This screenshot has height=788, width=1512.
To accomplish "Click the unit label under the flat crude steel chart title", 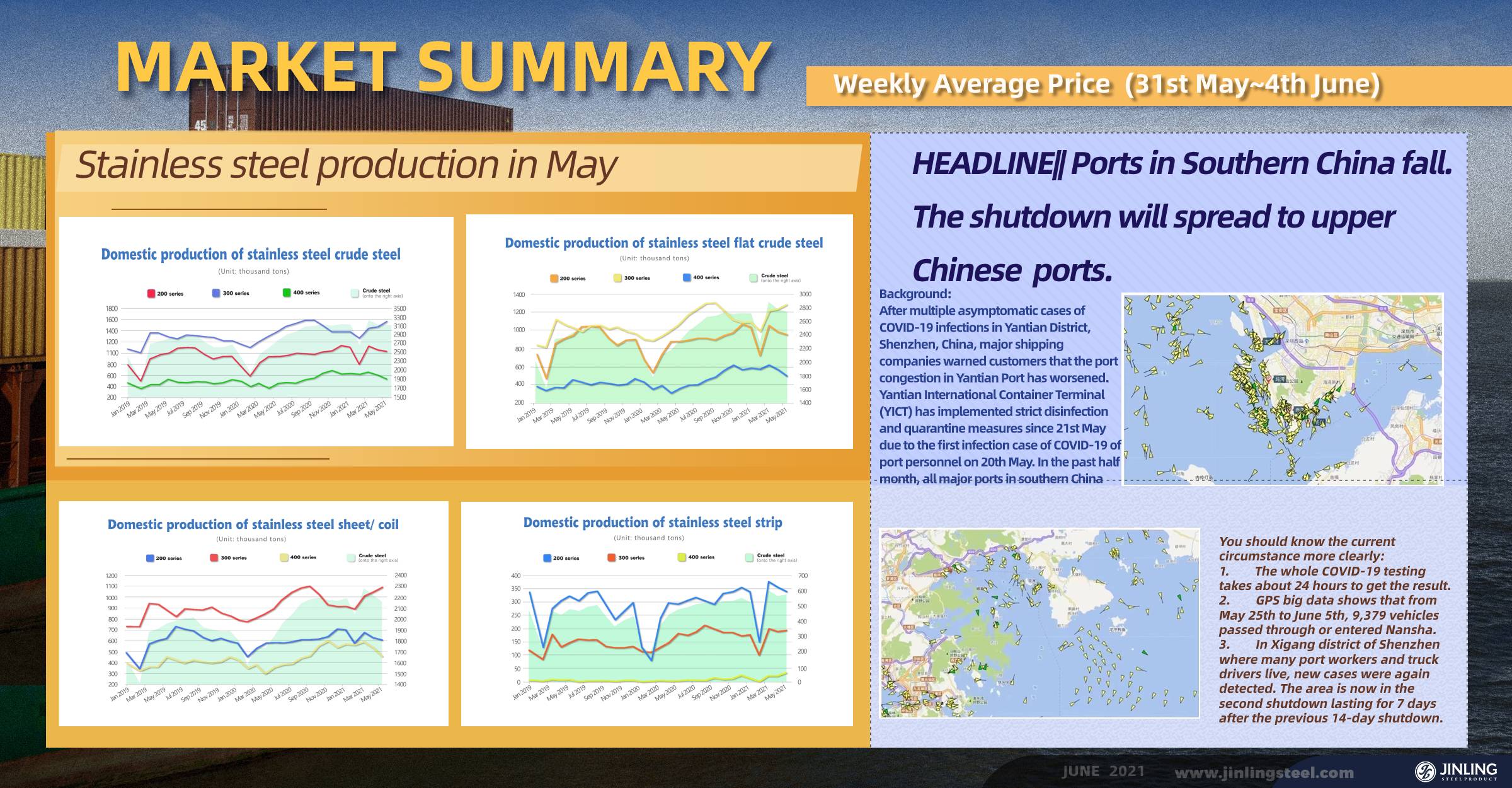I will click(x=654, y=258).
